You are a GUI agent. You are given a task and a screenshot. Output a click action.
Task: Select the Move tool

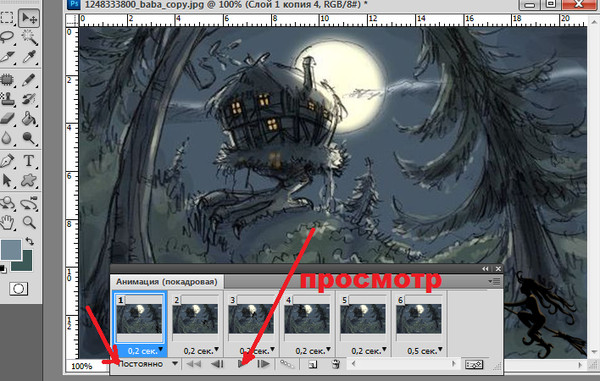29,18
